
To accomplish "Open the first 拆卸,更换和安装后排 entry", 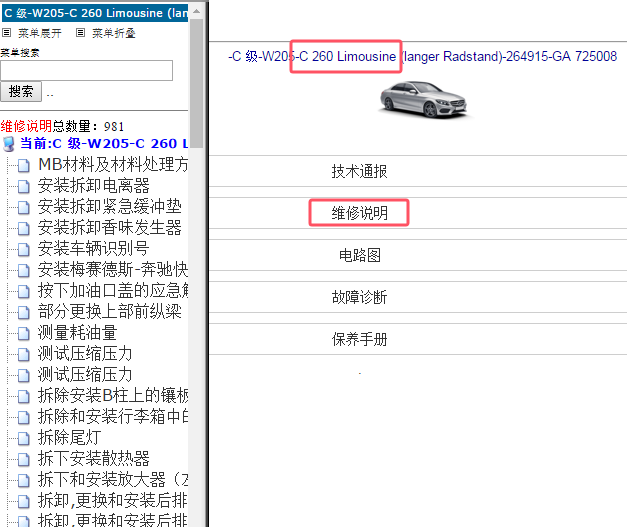I will point(113,500).
